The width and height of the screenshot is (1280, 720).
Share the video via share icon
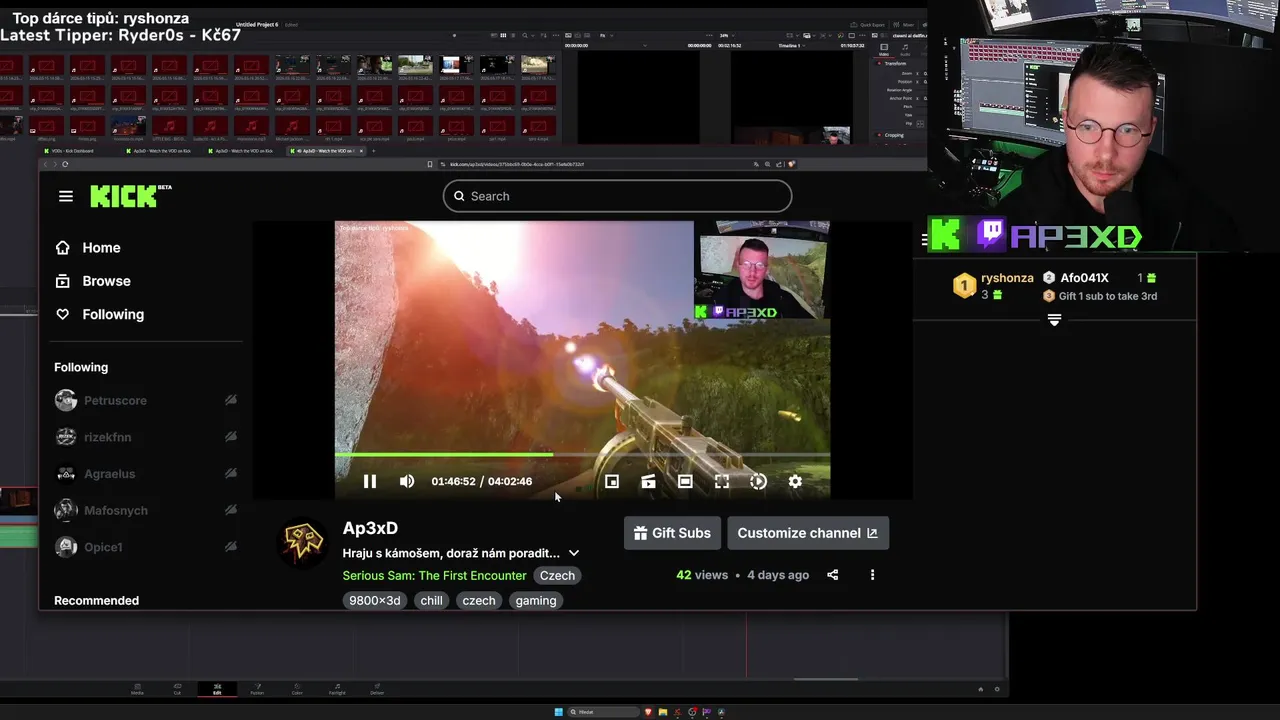[x=832, y=575]
